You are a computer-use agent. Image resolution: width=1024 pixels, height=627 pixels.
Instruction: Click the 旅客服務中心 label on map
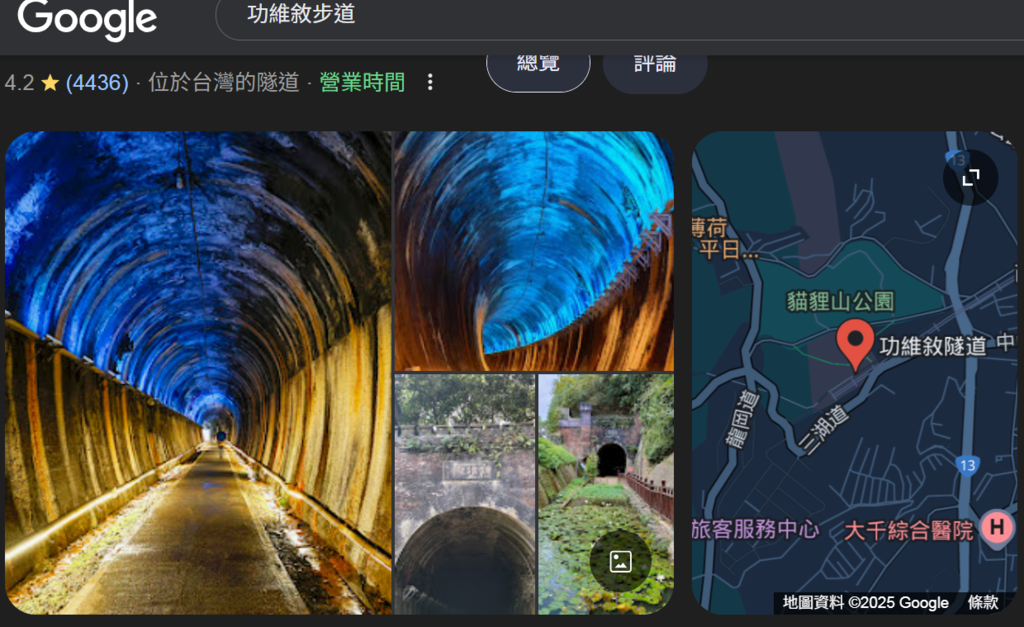coord(756,529)
